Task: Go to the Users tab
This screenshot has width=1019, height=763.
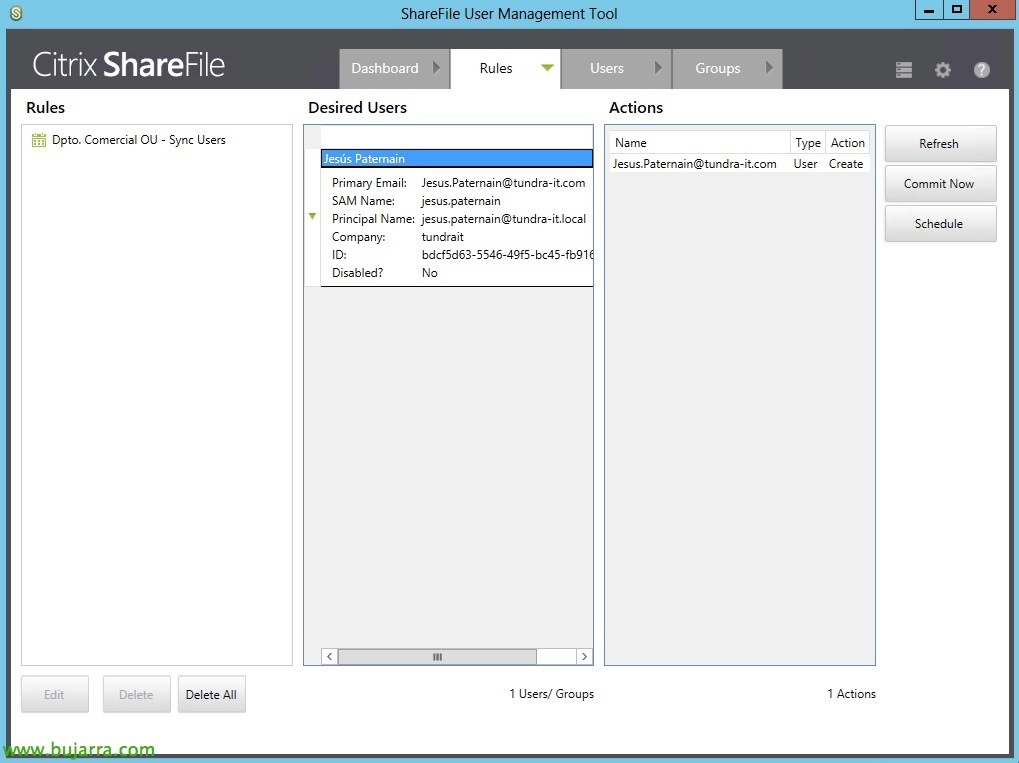Action: [606, 69]
